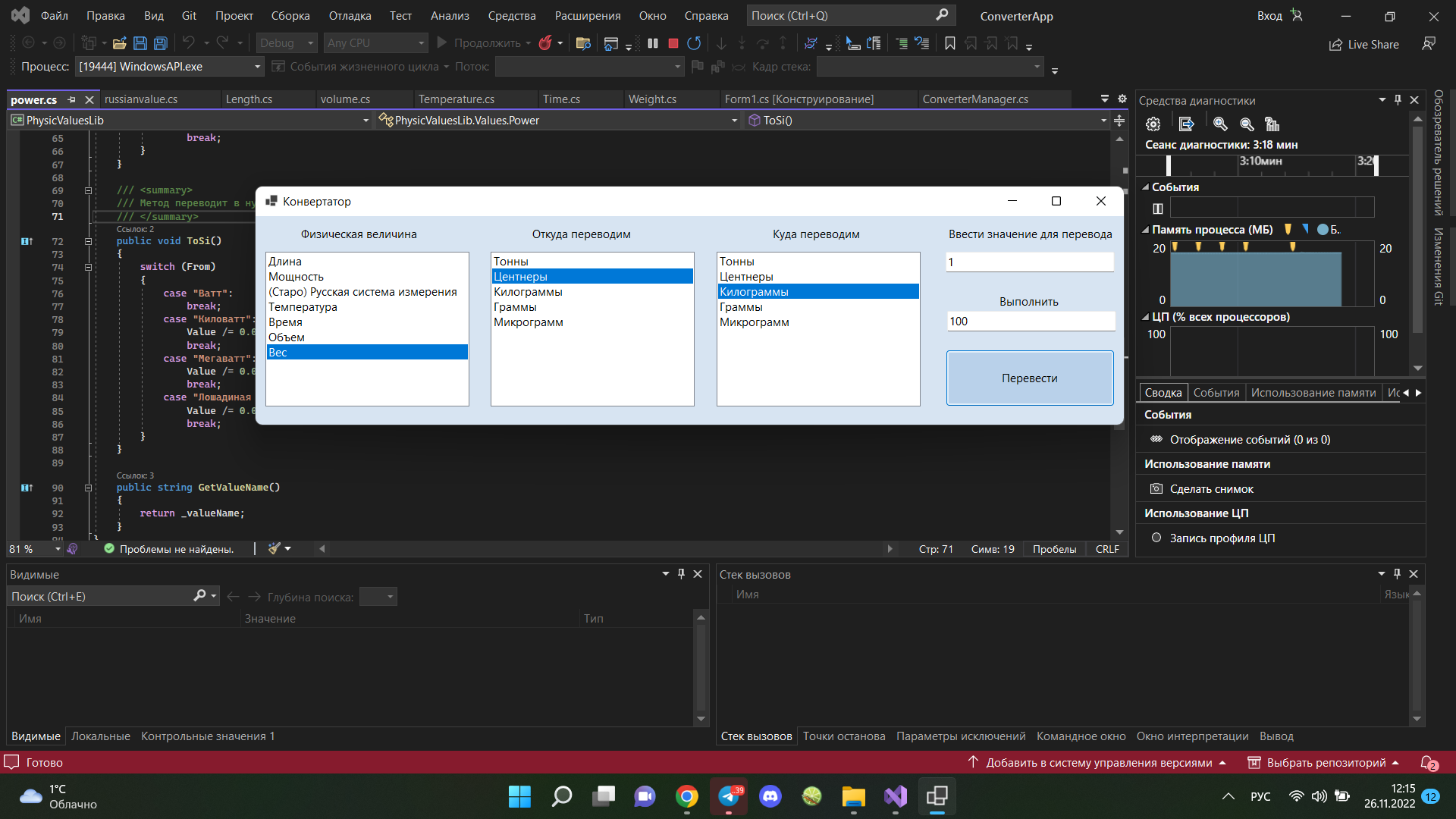This screenshot has height=819, width=1456.
Task: Click the value input field showing 1
Action: click(1029, 262)
